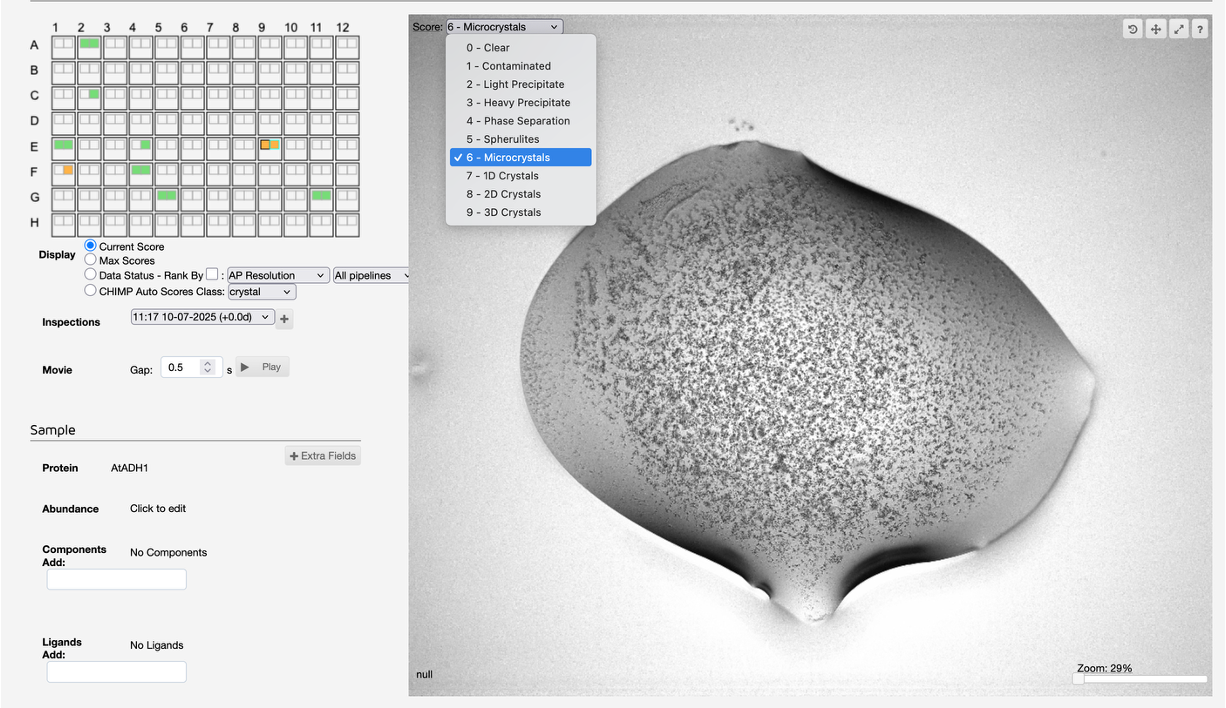Select 3 - Heavy Precipitate
This screenshot has width=1226, height=708.
(521, 102)
